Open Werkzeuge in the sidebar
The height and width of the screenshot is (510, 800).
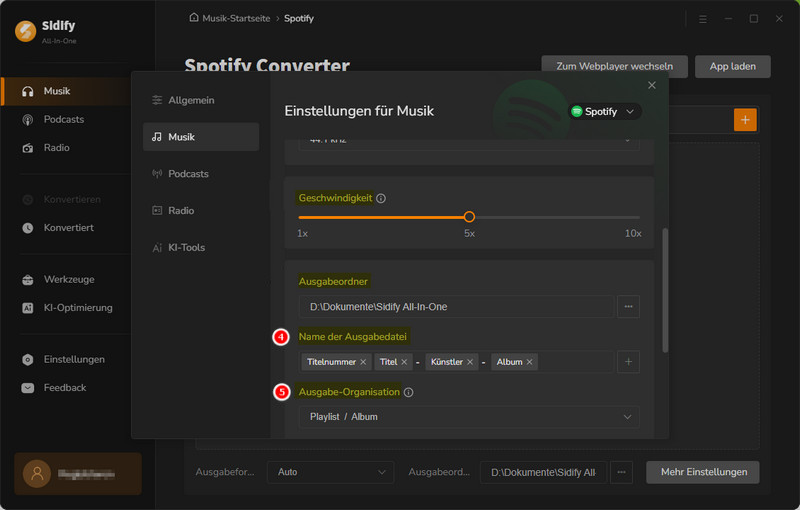(69, 279)
